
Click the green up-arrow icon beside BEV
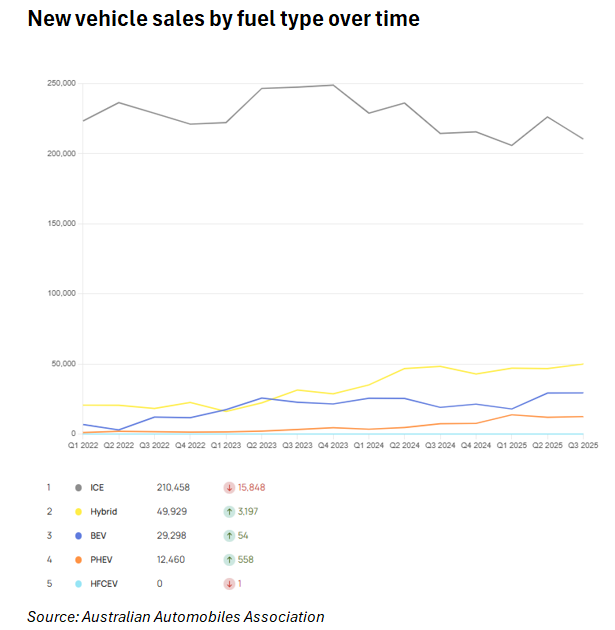tap(229, 535)
